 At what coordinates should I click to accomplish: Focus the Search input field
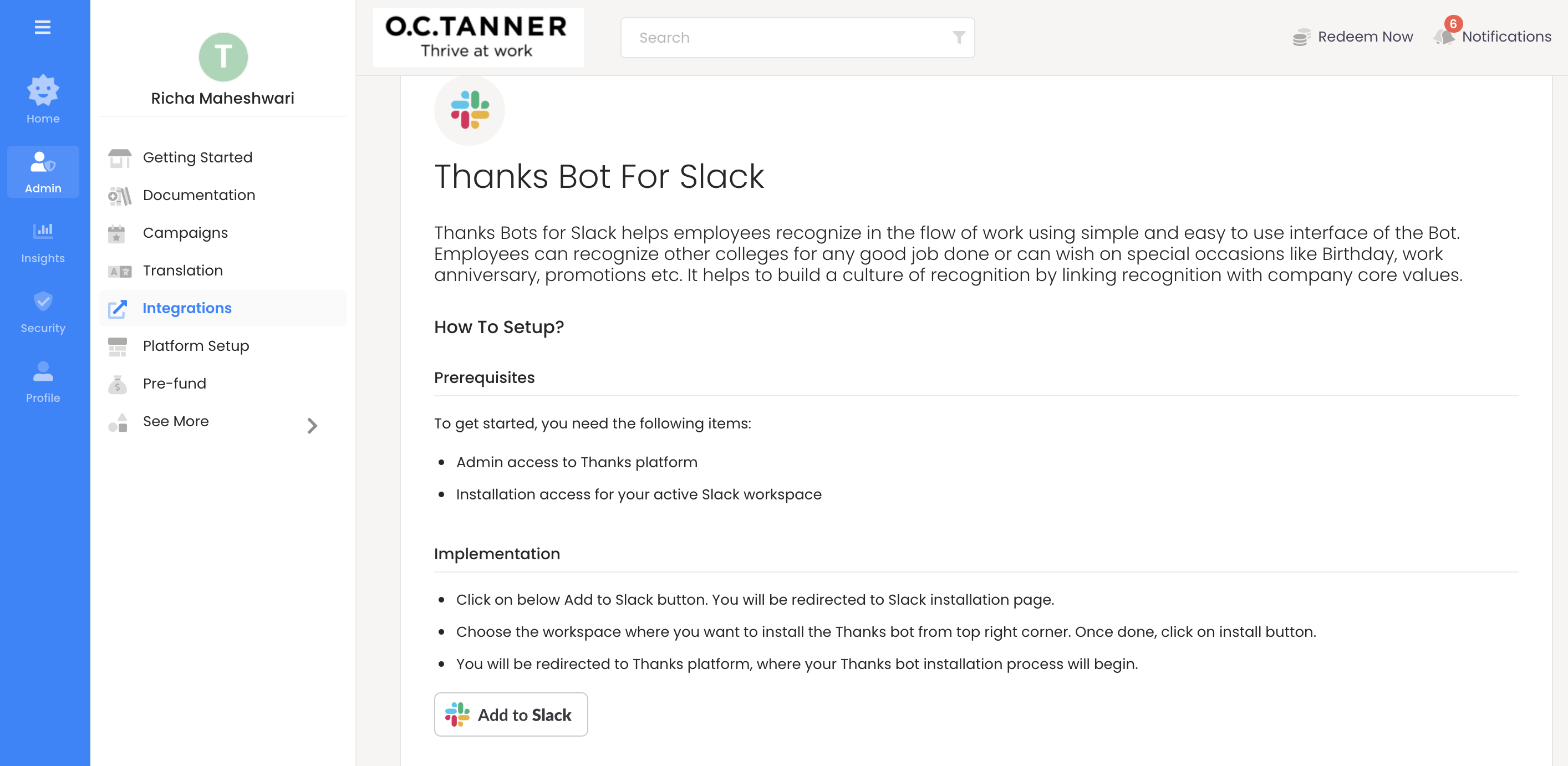tap(785, 38)
